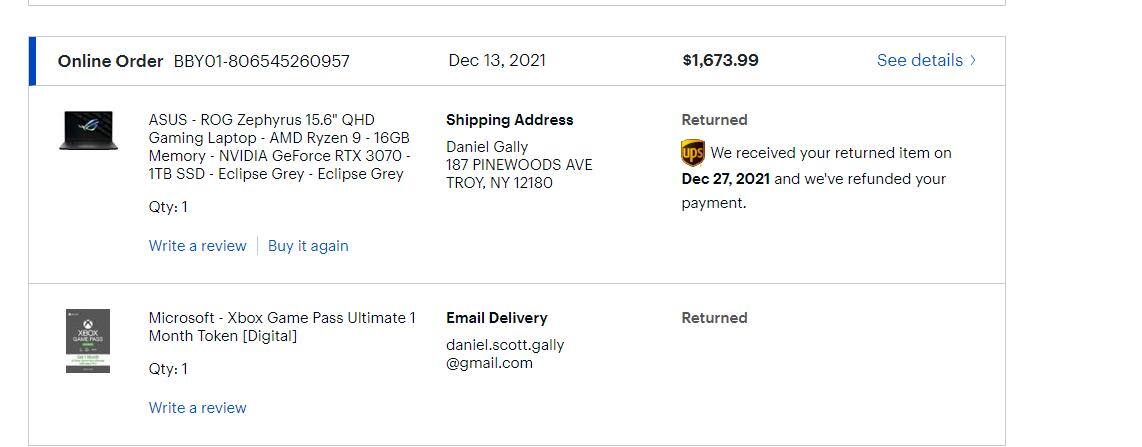1142x447 pixels.
Task: Click the chevron arrow beside See details
Action: tap(973, 60)
